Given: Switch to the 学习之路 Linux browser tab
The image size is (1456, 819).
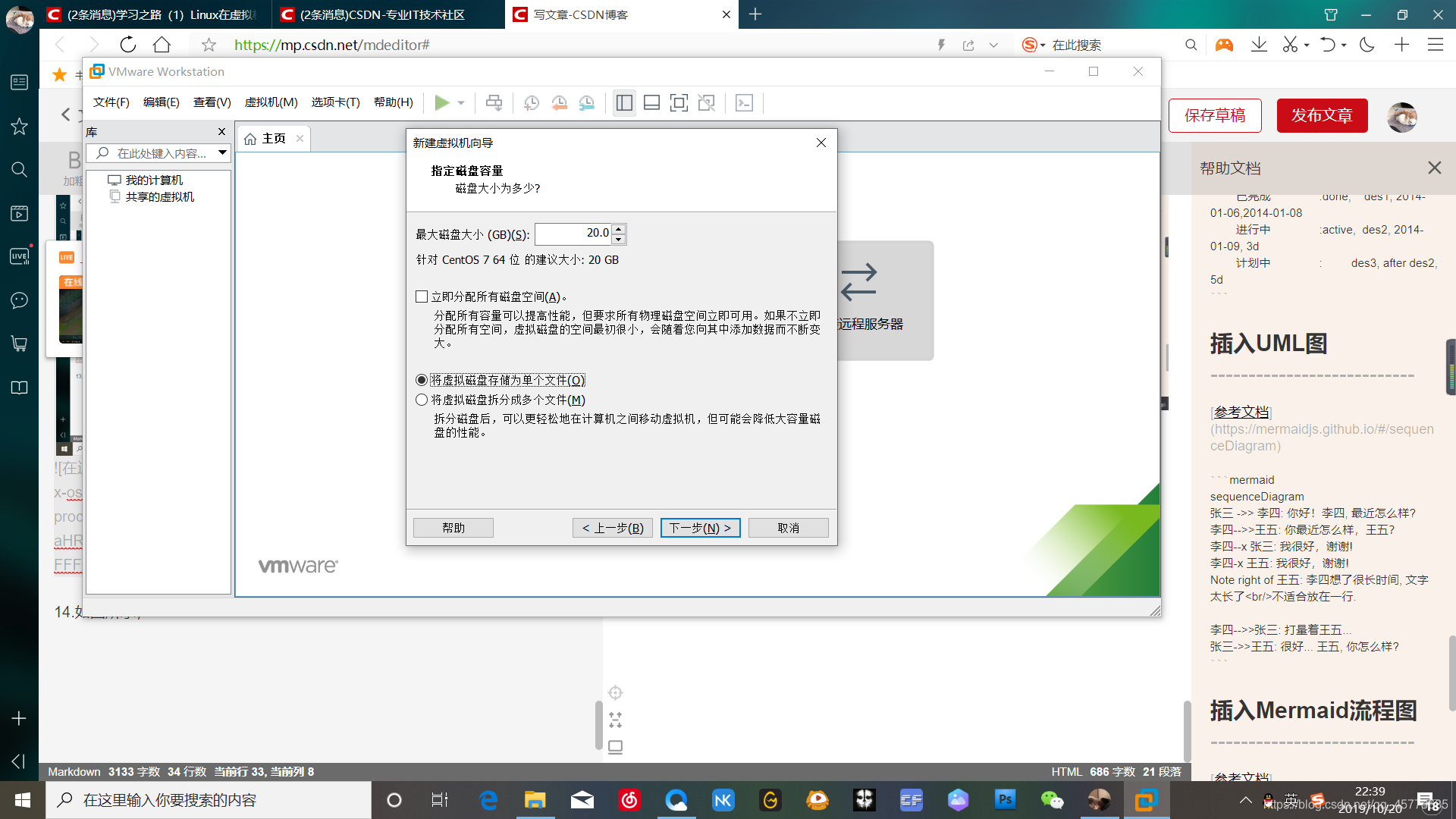Looking at the screenshot, I should [x=155, y=14].
